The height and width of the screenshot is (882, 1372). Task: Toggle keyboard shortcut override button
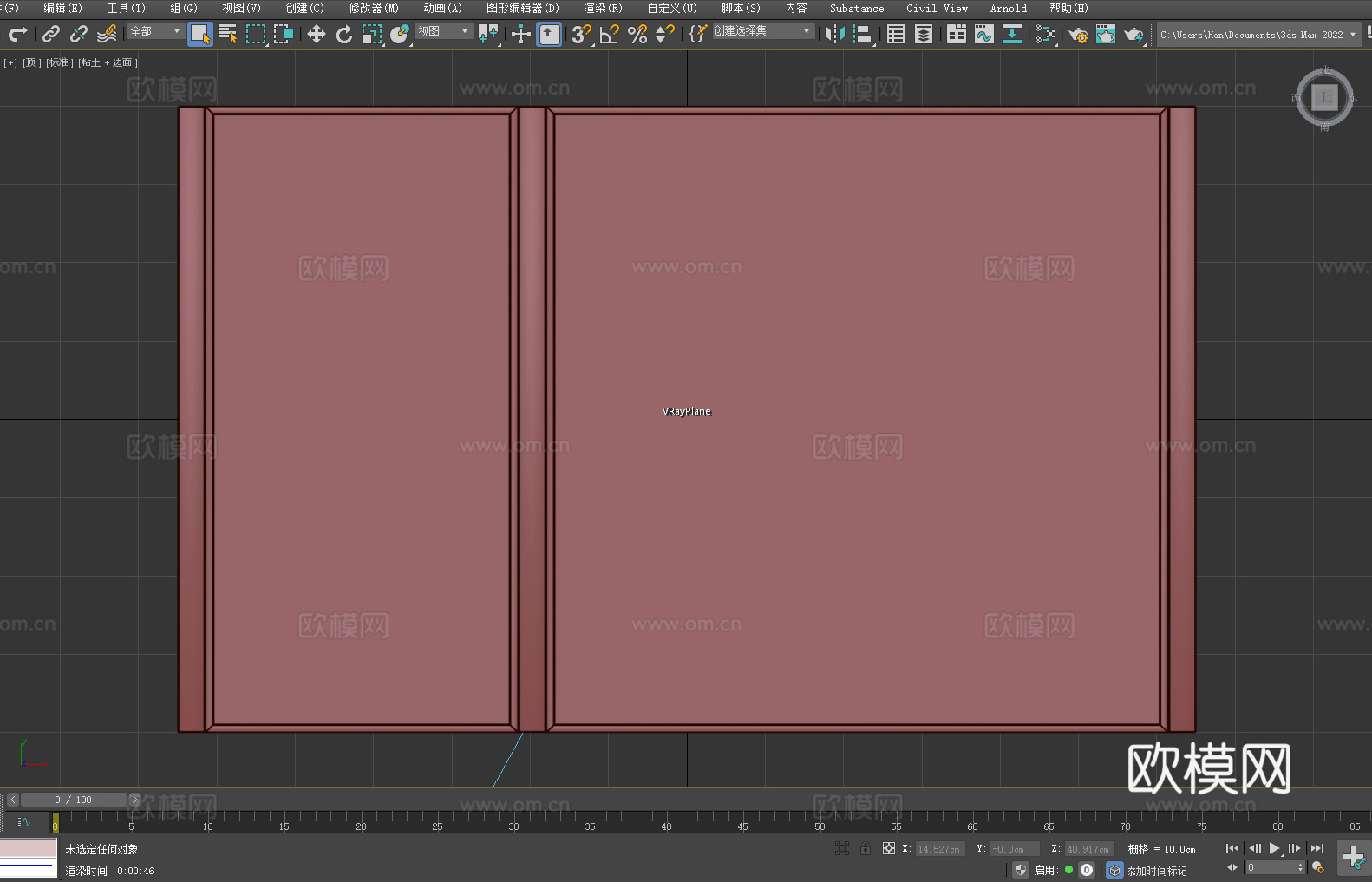click(x=549, y=35)
